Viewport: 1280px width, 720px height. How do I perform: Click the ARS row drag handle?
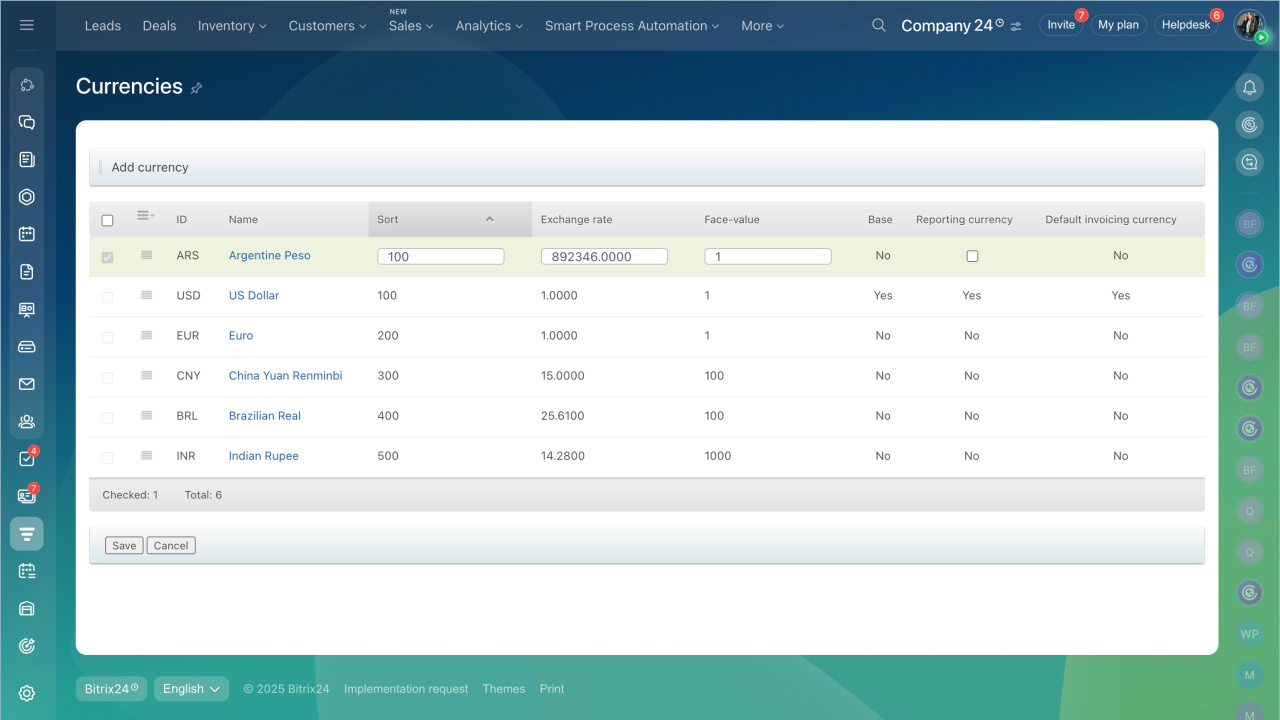click(x=146, y=255)
